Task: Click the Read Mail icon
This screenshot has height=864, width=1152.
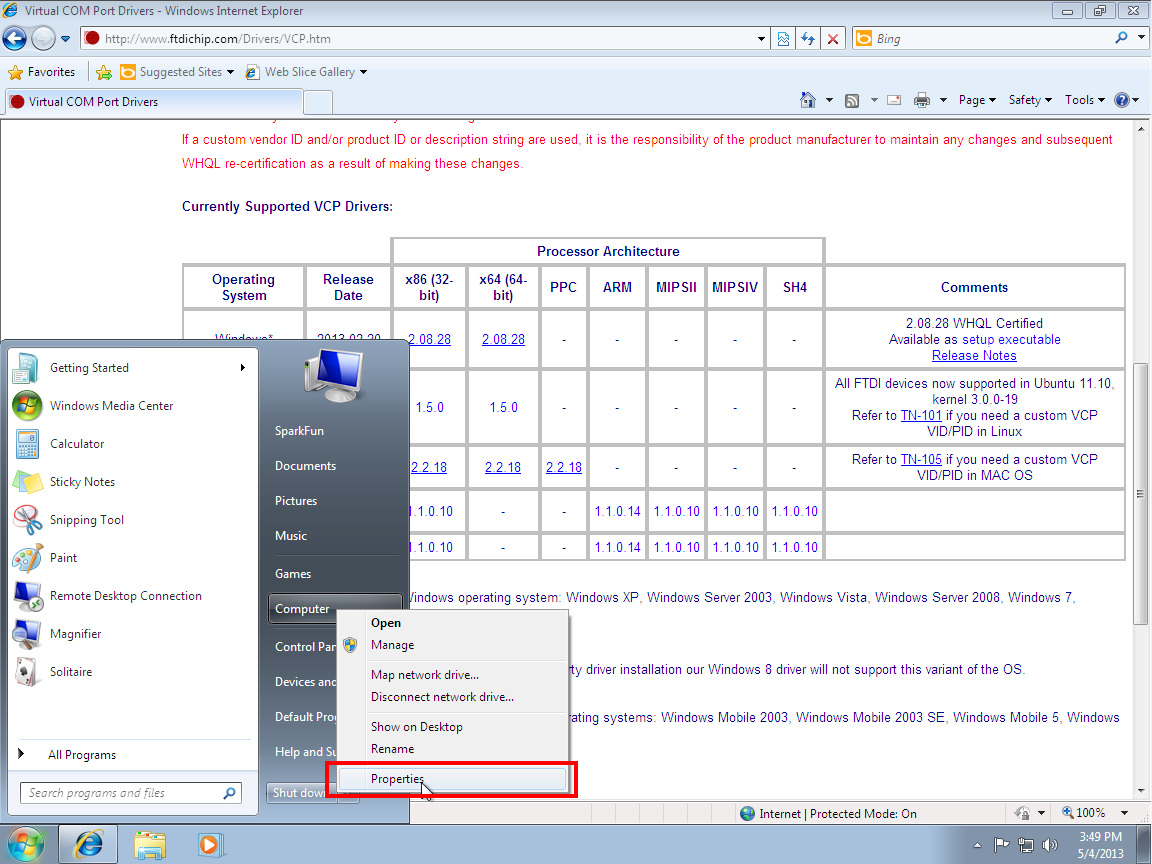Action: (x=894, y=100)
